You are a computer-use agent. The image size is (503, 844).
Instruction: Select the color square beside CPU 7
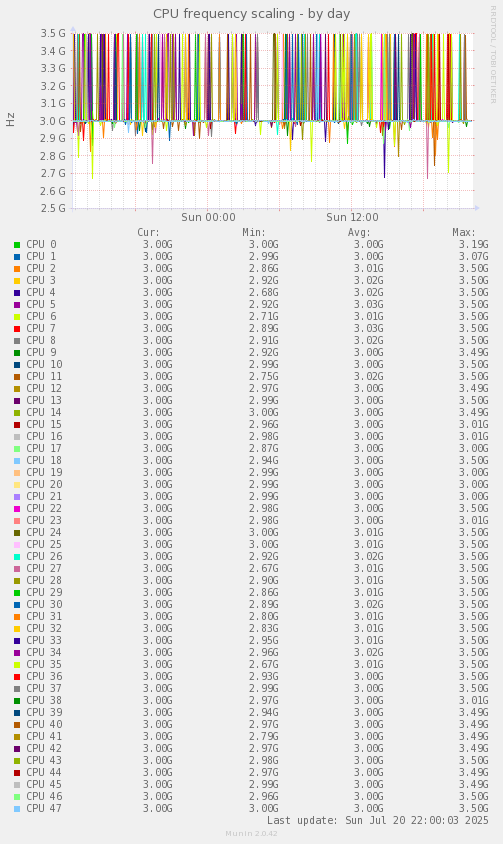[17, 329]
